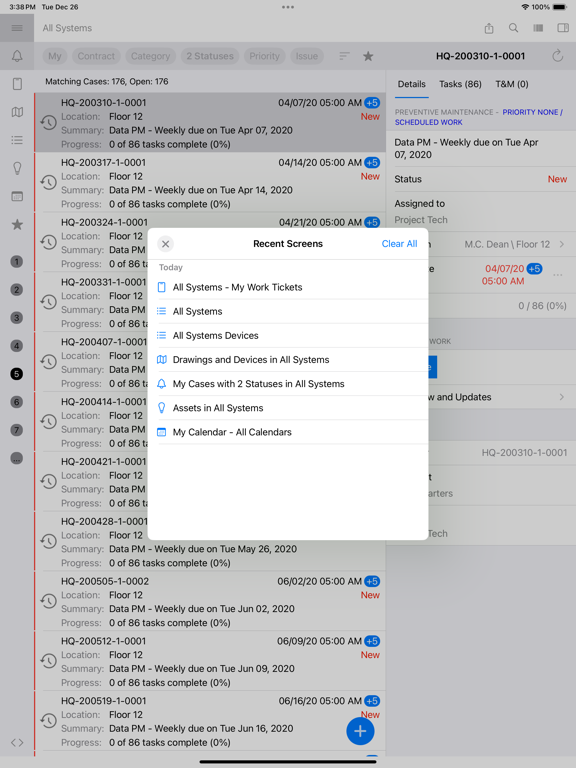Expand the chevron on the Updates row
576x768 pixels.
562,397
